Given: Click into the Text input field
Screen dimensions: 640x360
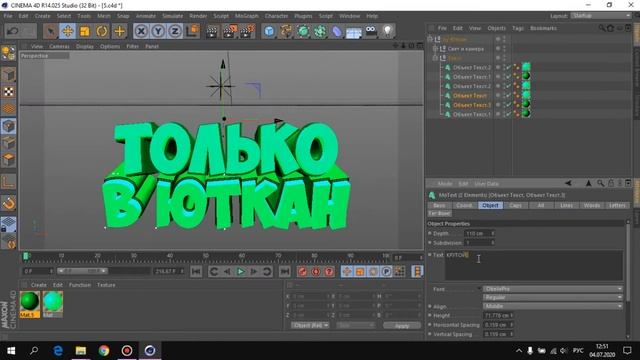Looking at the screenshot, I should [x=534, y=265].
